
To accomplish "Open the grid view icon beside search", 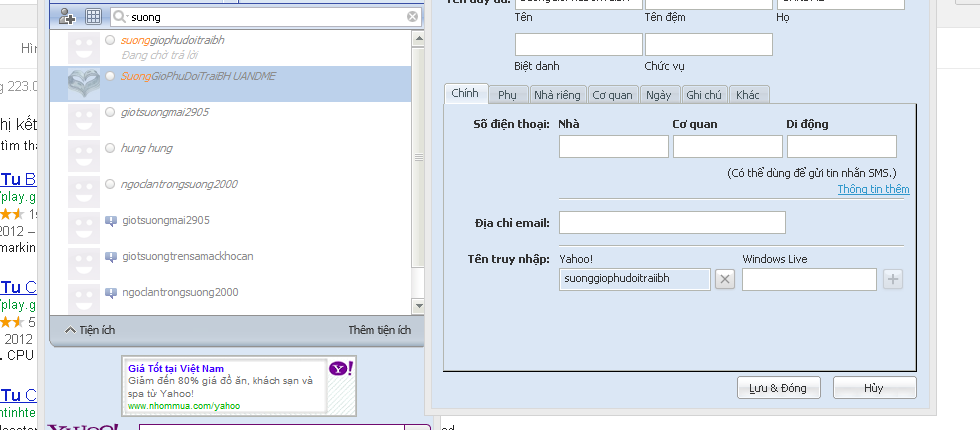I will [x=94, y=17].
